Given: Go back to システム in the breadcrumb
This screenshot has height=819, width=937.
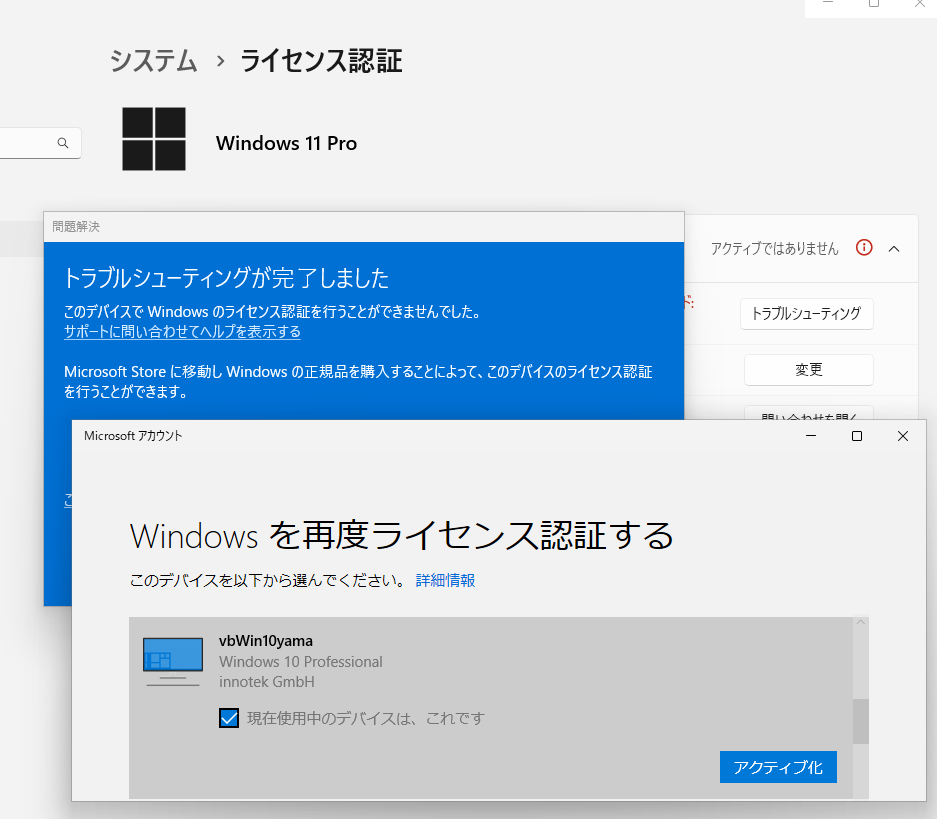Looking at the screenshot, I should coord(153,61).
